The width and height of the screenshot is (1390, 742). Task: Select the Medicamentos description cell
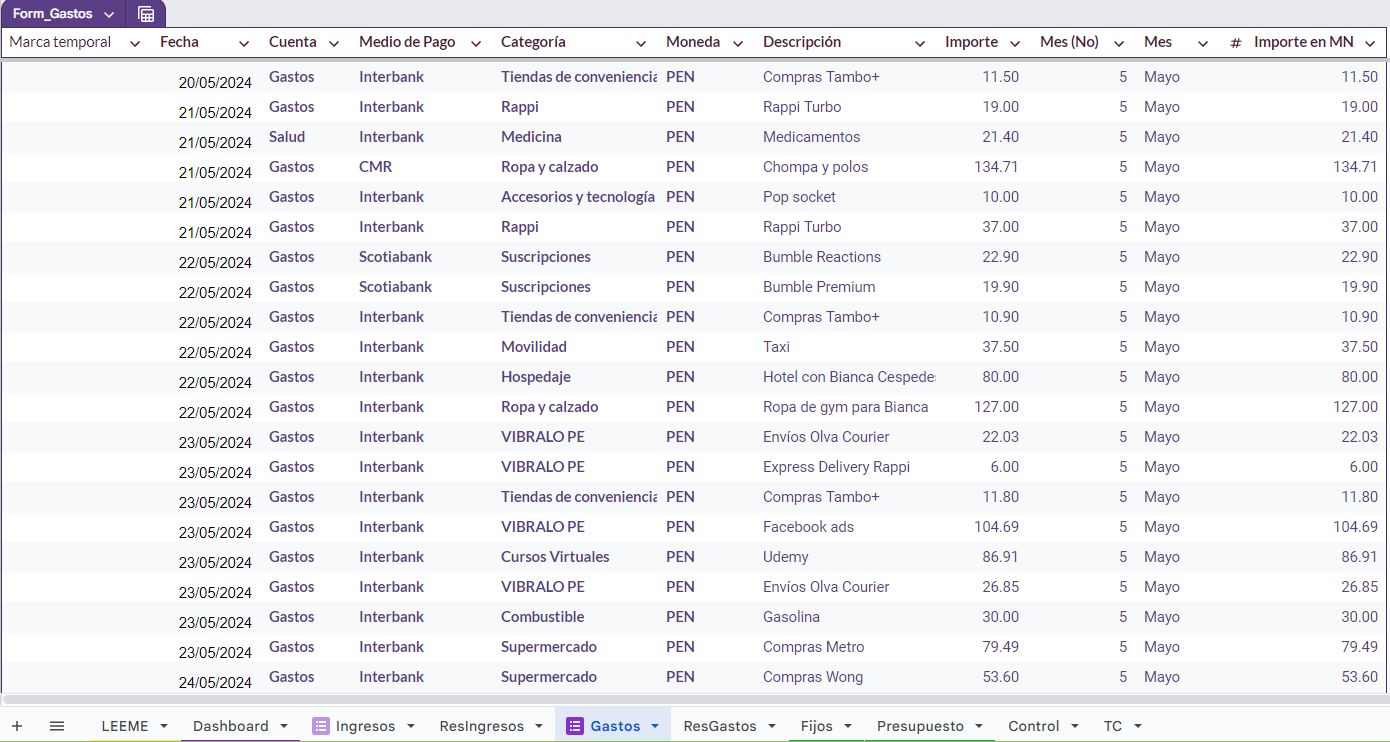pos(811,137)
